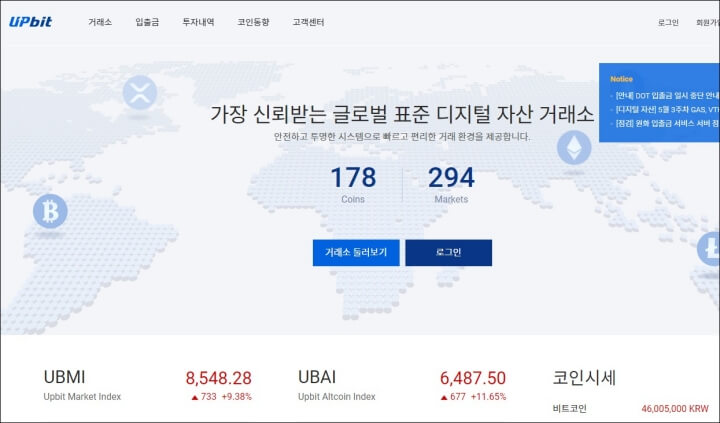720x423 pixels.
Task: Open the DOT 입출금 일시 중단 notice
Action: pyautogui.click(x=665, y=96)
